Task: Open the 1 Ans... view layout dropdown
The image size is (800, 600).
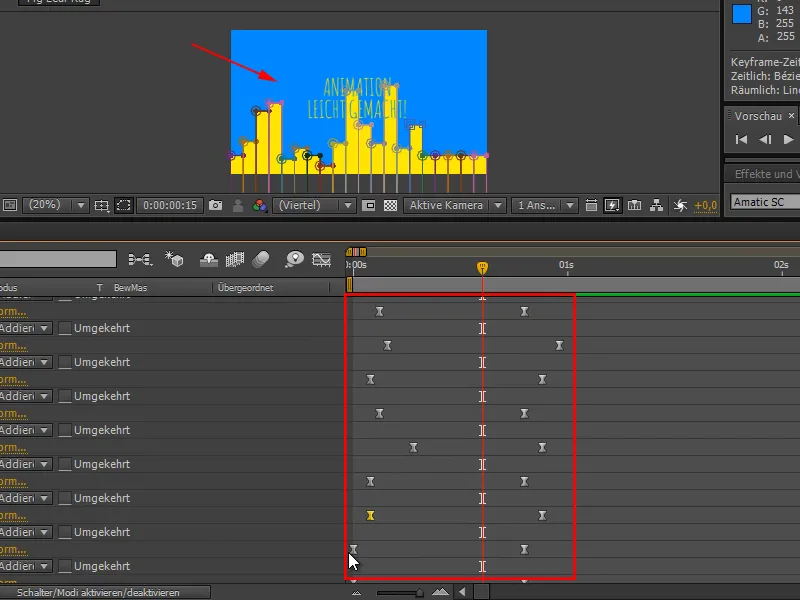Action: (x=544, y=205)
